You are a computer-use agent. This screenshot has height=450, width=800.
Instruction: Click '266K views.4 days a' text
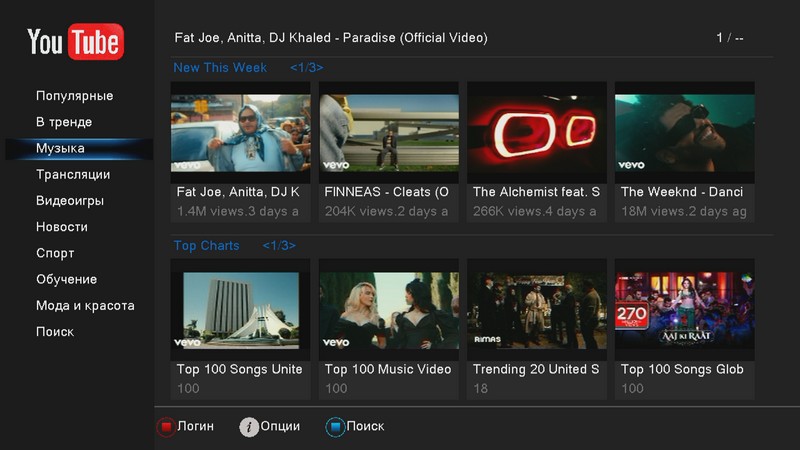[534, 211]
